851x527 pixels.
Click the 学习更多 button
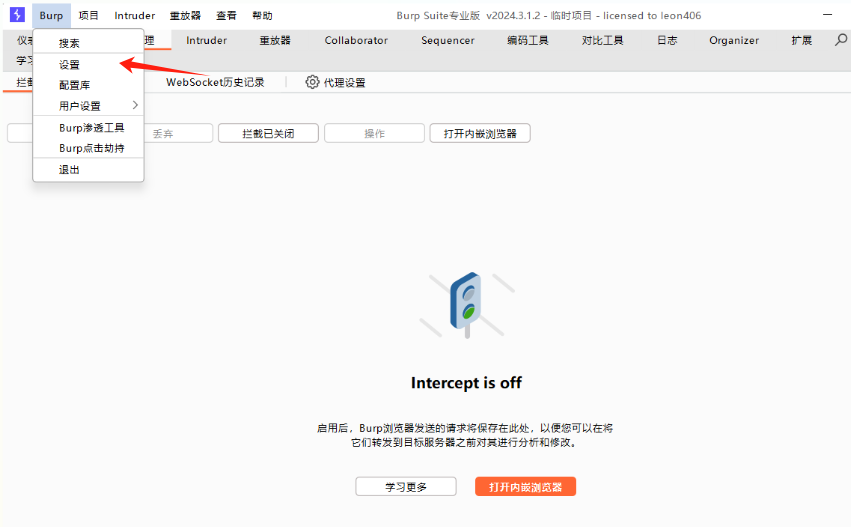click(x=406, y=486)
